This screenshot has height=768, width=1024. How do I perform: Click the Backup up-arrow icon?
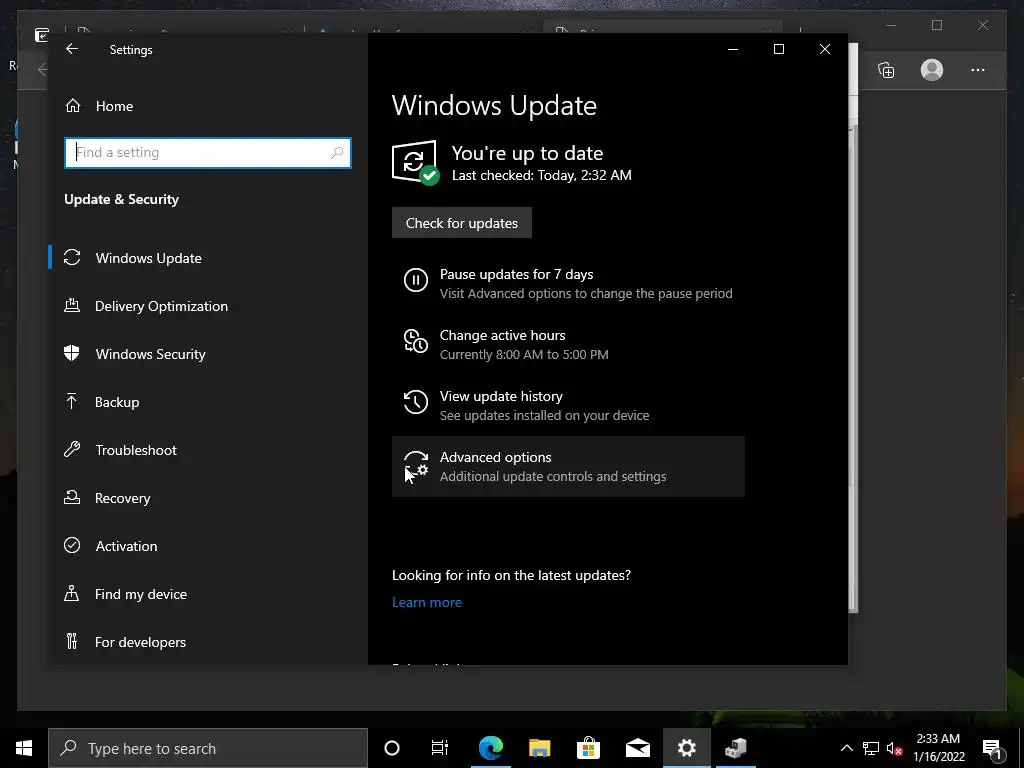coord(72,401)
